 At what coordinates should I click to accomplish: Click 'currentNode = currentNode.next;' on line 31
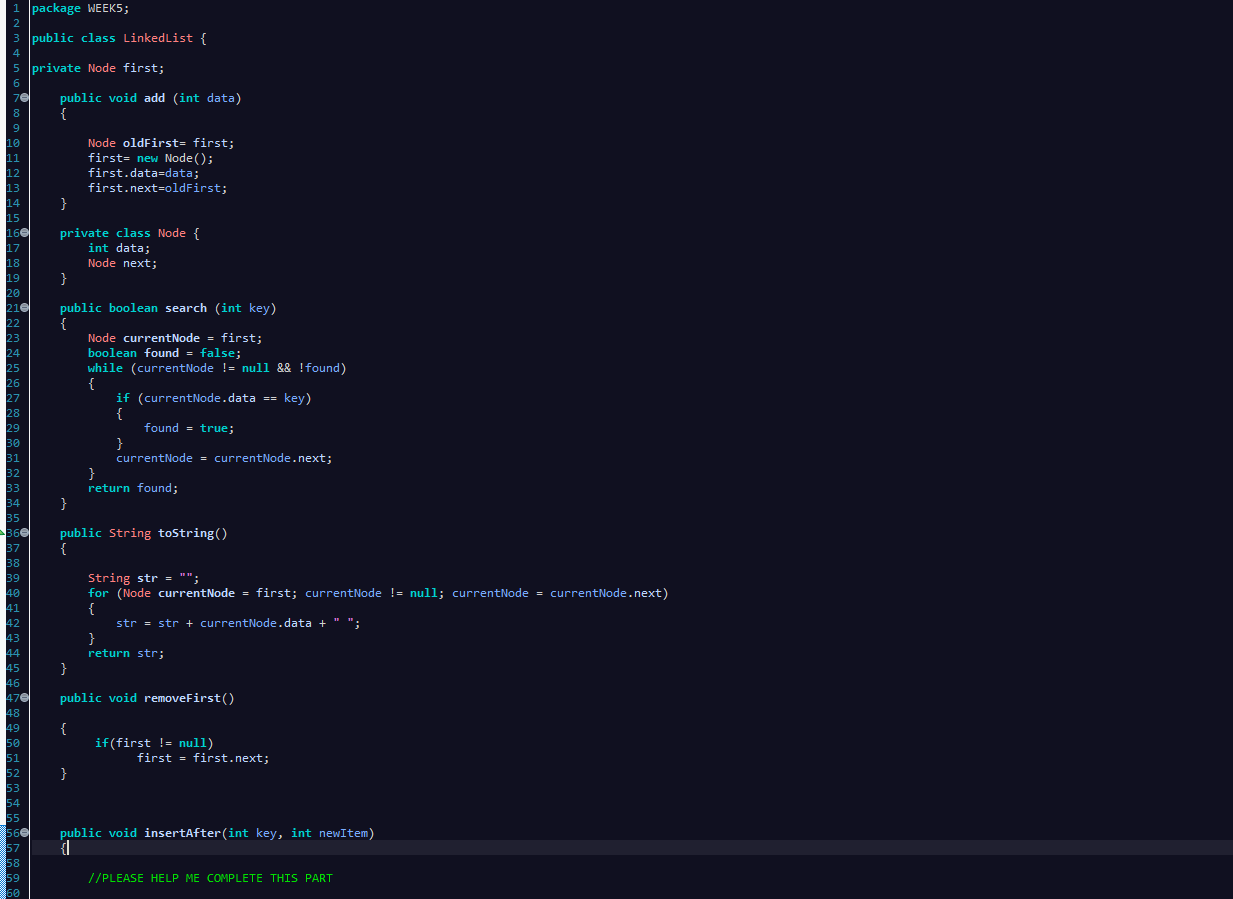(224, 458)
